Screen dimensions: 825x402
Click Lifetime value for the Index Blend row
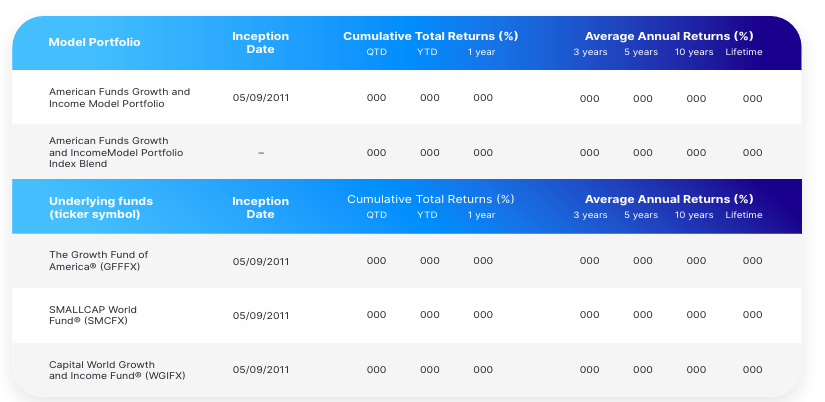point(752,152)
